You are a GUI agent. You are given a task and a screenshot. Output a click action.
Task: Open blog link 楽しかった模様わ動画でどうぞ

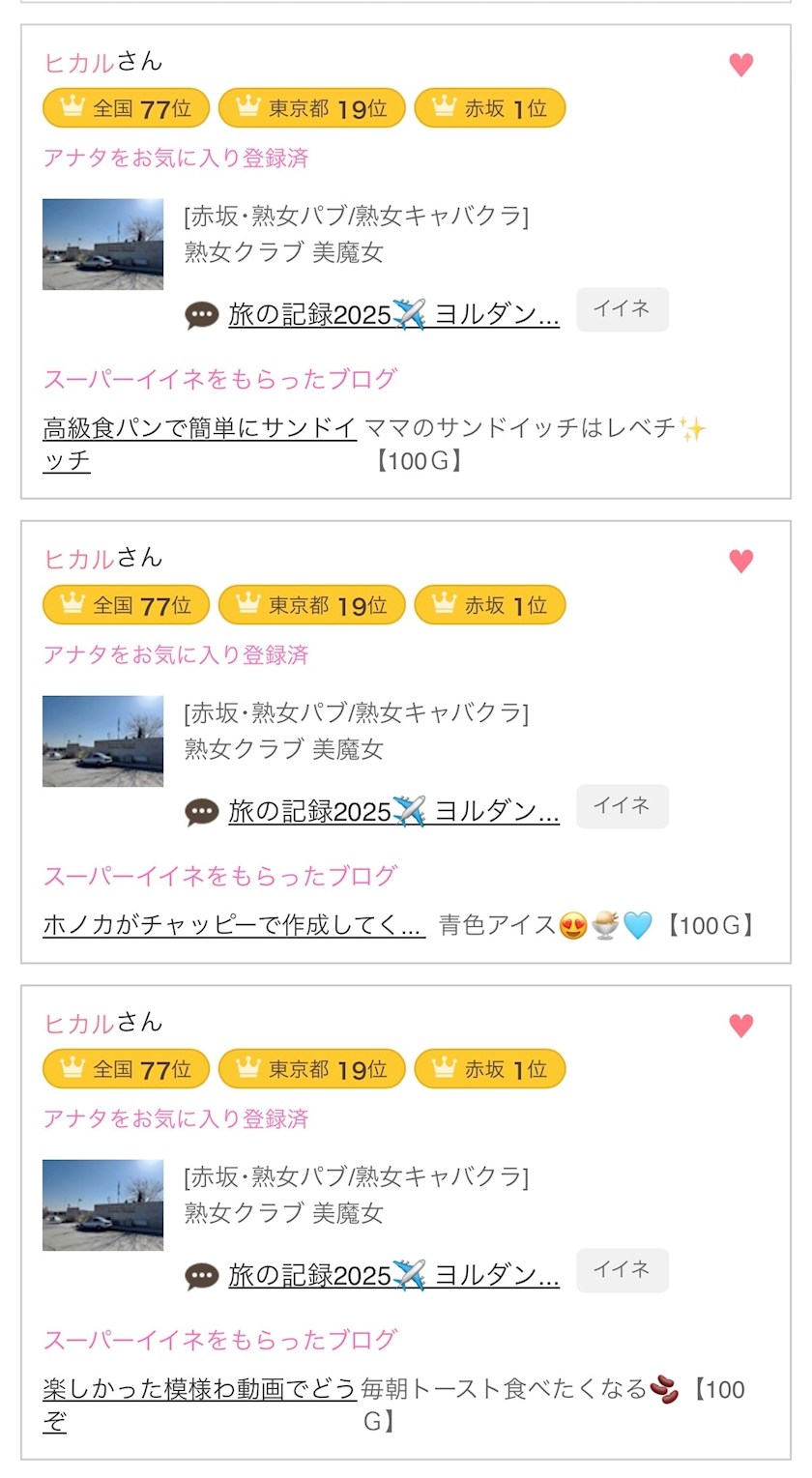199,1389
